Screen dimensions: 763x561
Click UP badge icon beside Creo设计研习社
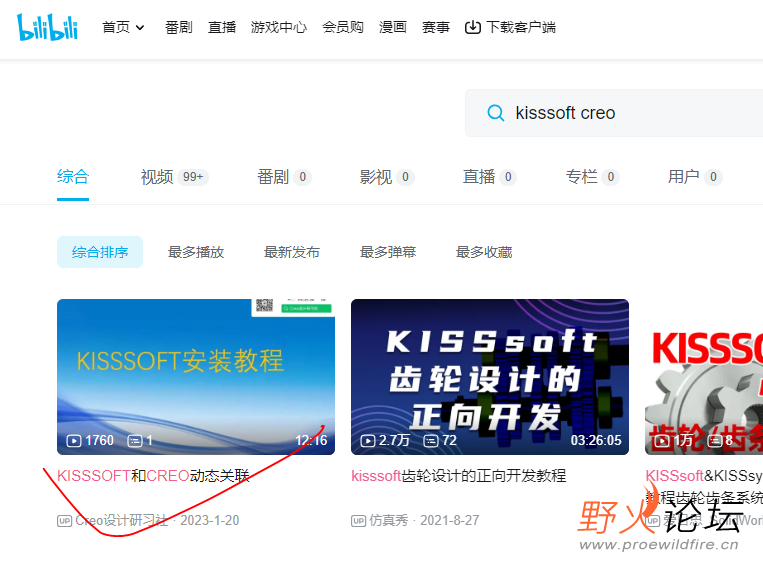tap(64, 521)
